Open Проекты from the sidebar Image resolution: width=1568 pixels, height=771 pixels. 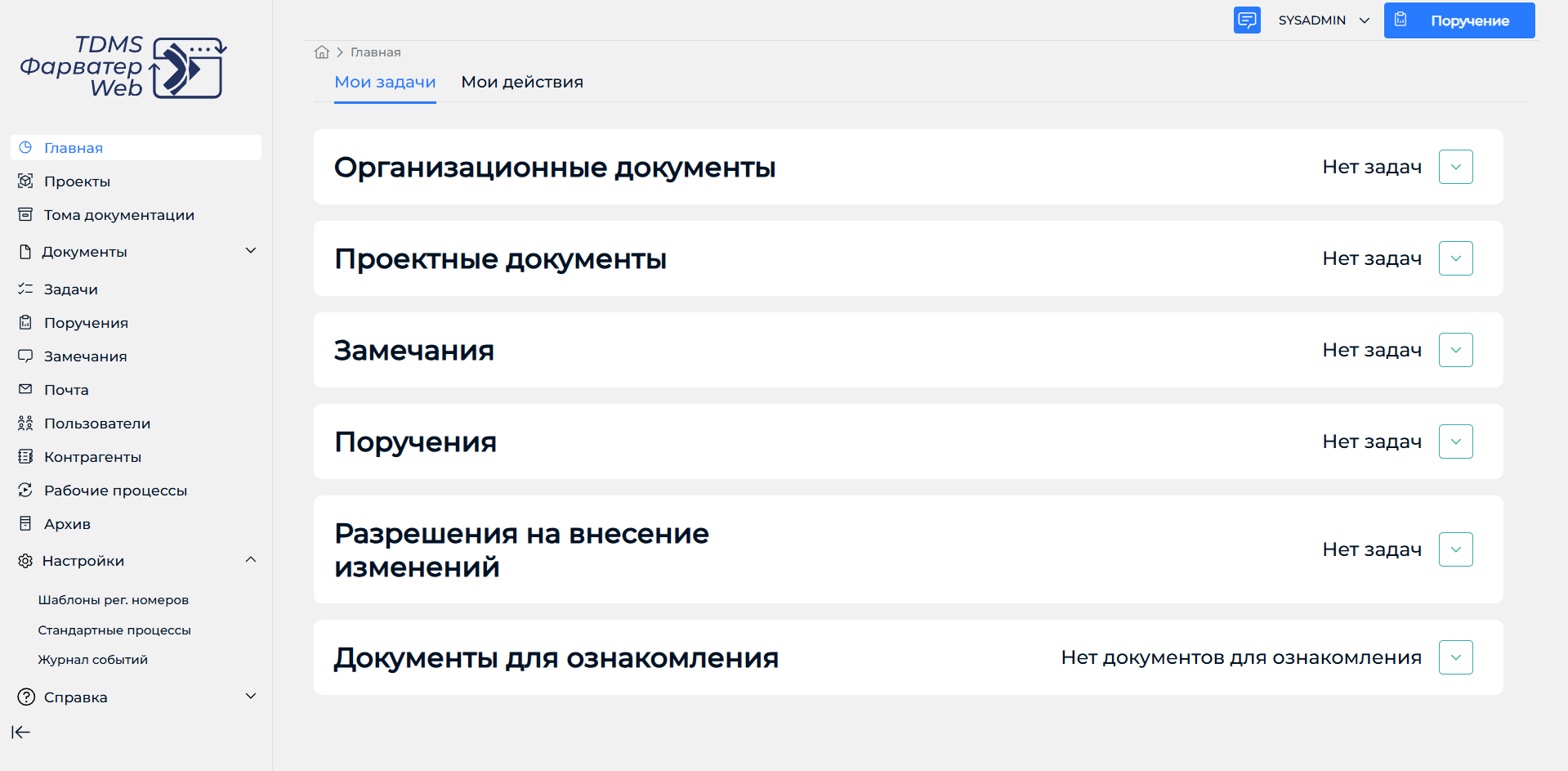click(77, 182)
